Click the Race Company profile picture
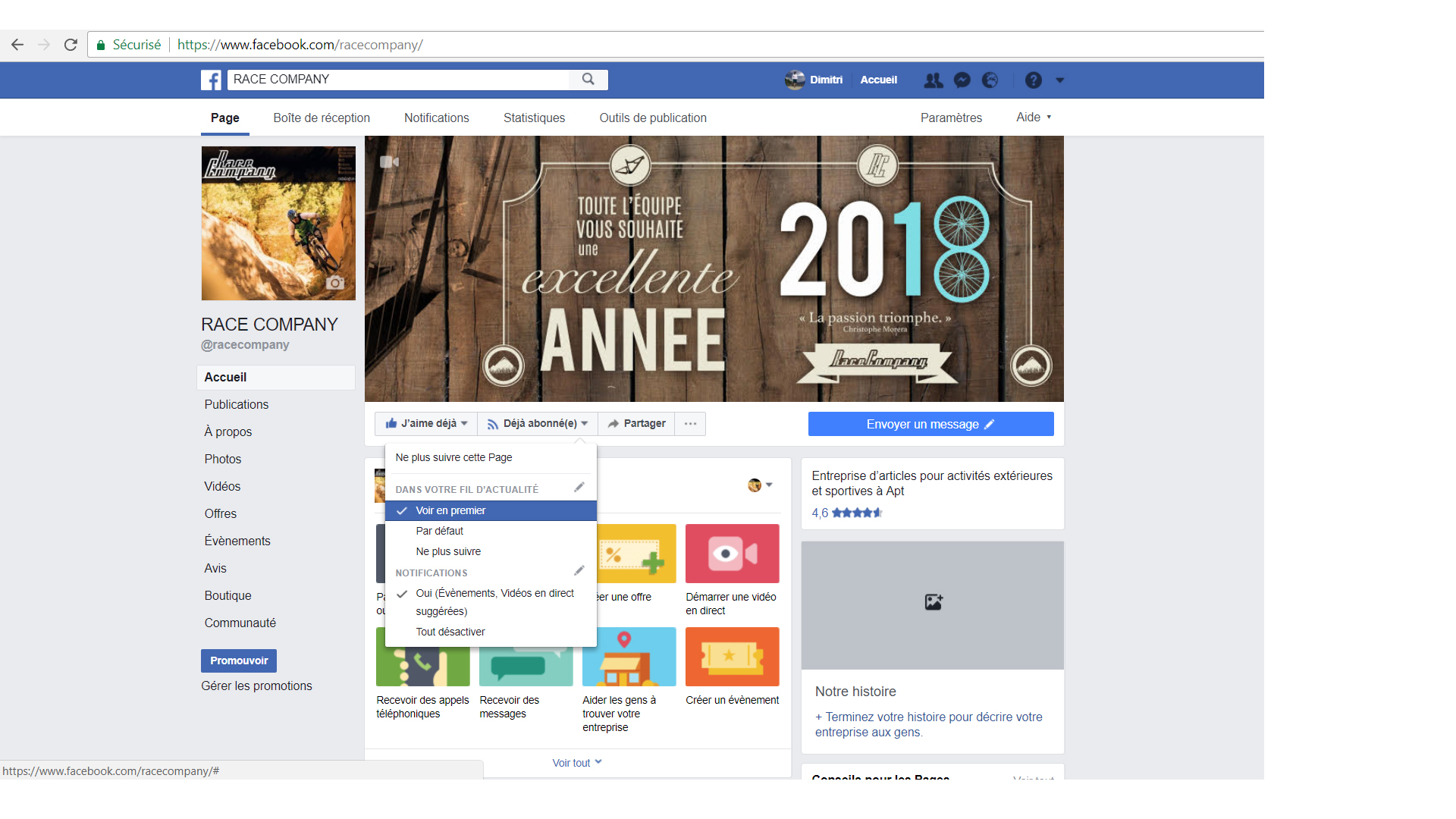 point(278,223)
